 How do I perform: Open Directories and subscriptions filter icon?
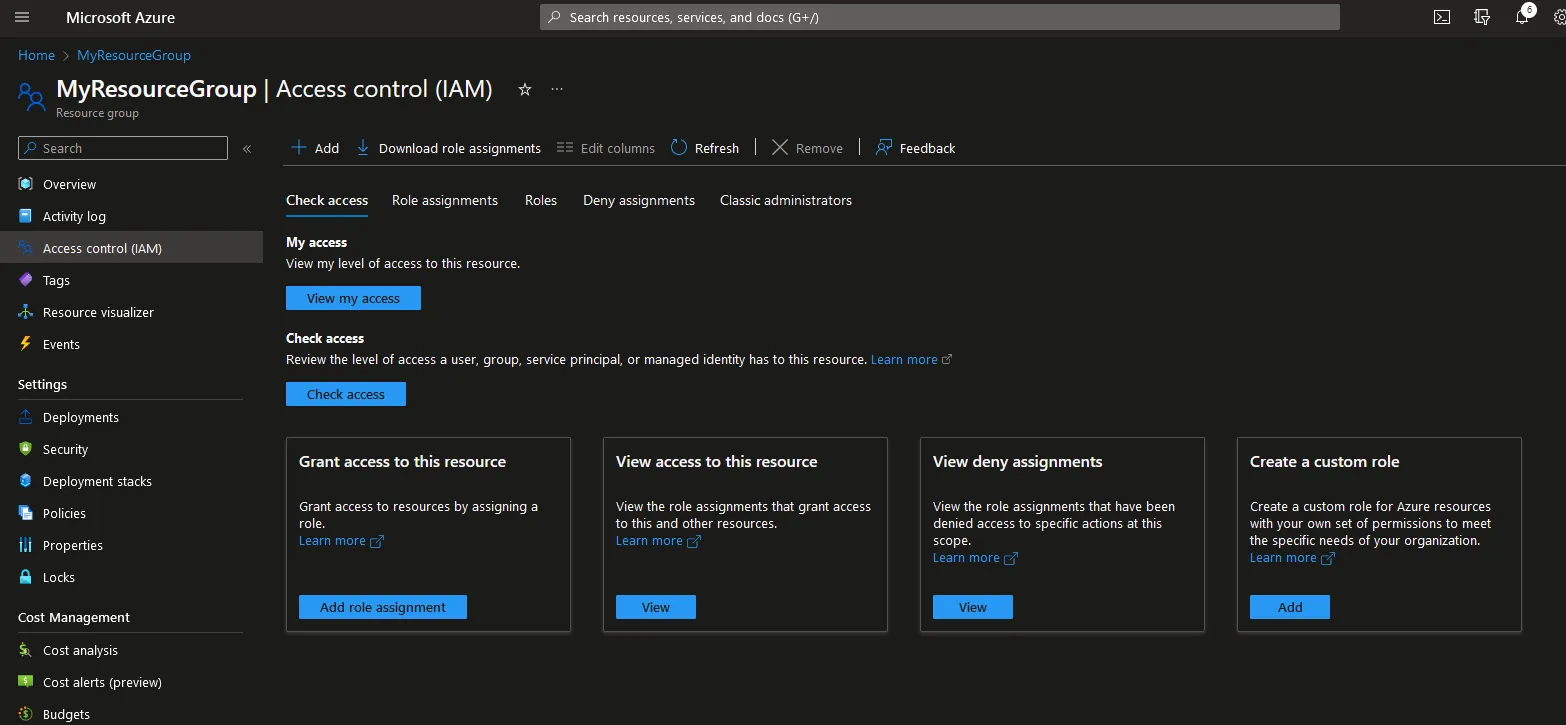click(x=1482, y=17)
